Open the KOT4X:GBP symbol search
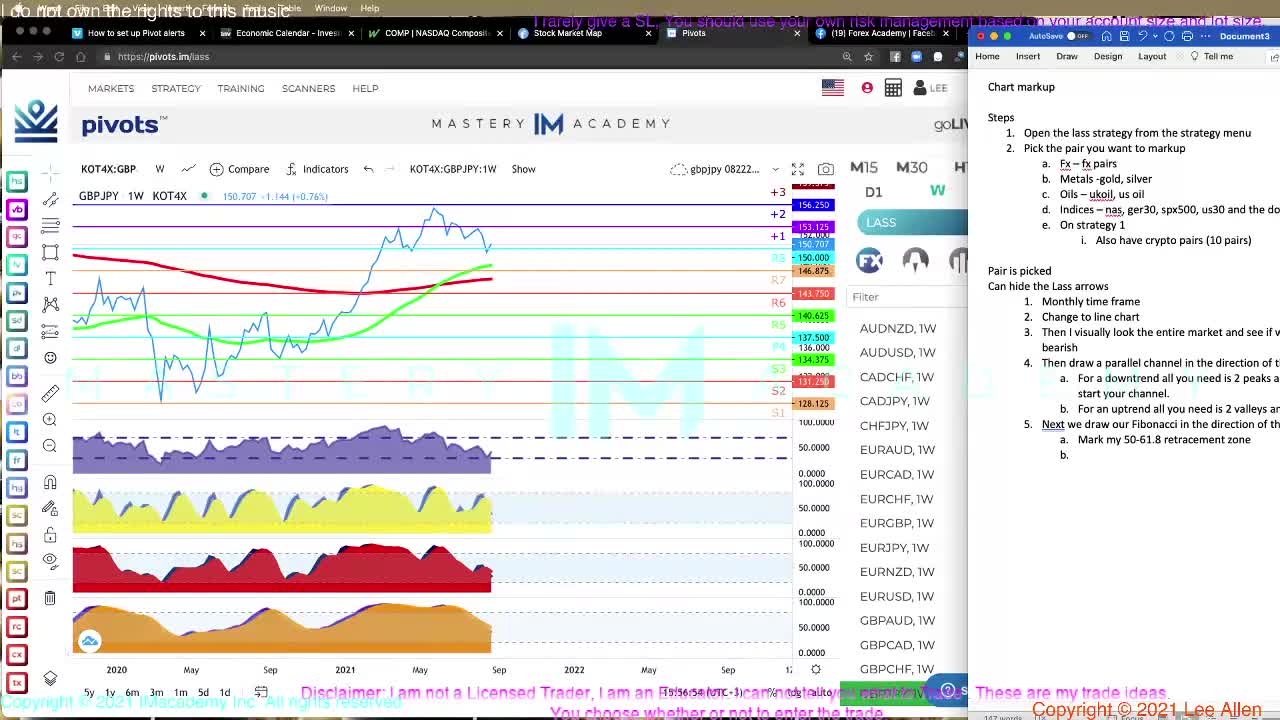This screenshot has height=720, width=1280. pos(108,169)
